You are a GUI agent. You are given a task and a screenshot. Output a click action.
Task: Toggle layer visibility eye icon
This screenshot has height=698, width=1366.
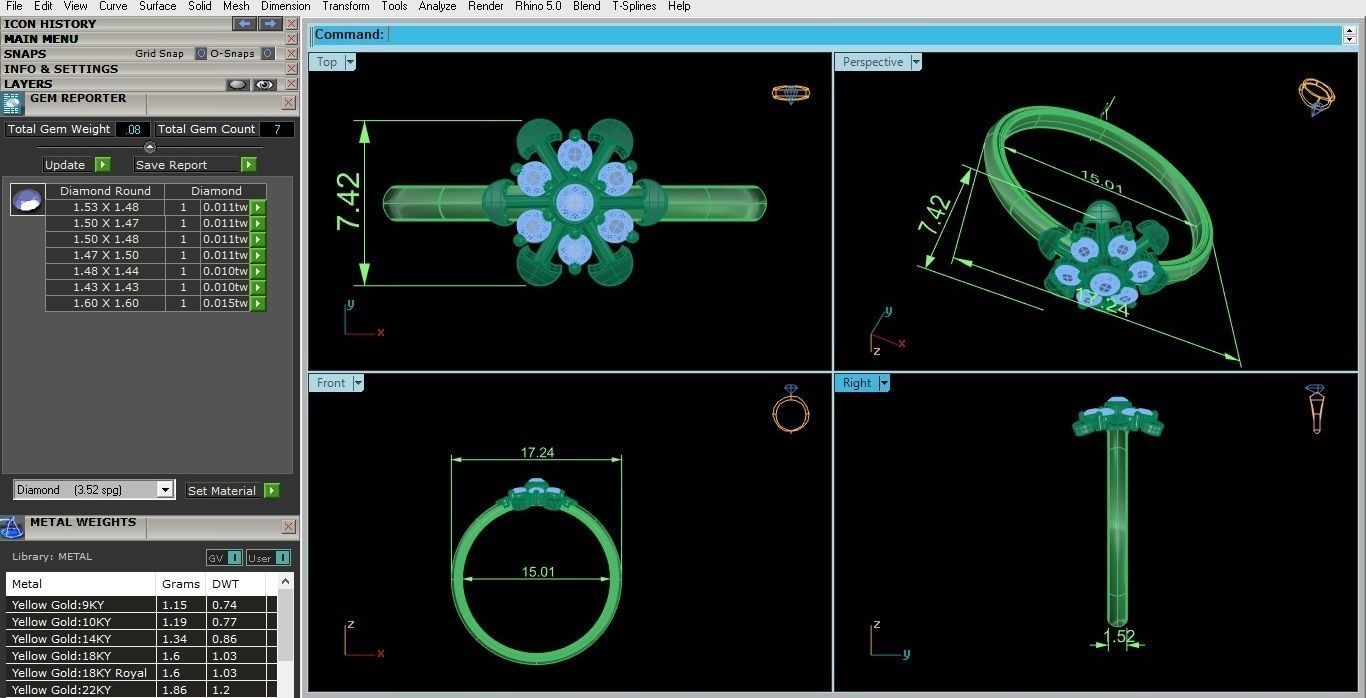264,84
